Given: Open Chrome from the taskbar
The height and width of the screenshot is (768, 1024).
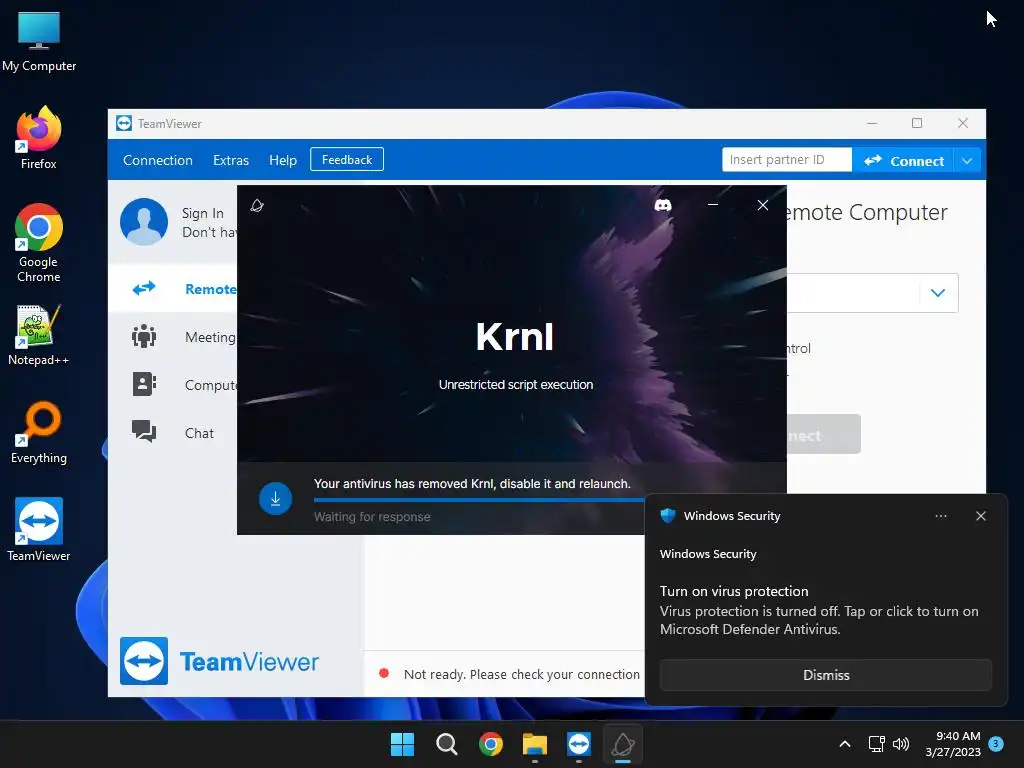Looking at the screenshot, I should pyautogui.click(x=490, y=744).
